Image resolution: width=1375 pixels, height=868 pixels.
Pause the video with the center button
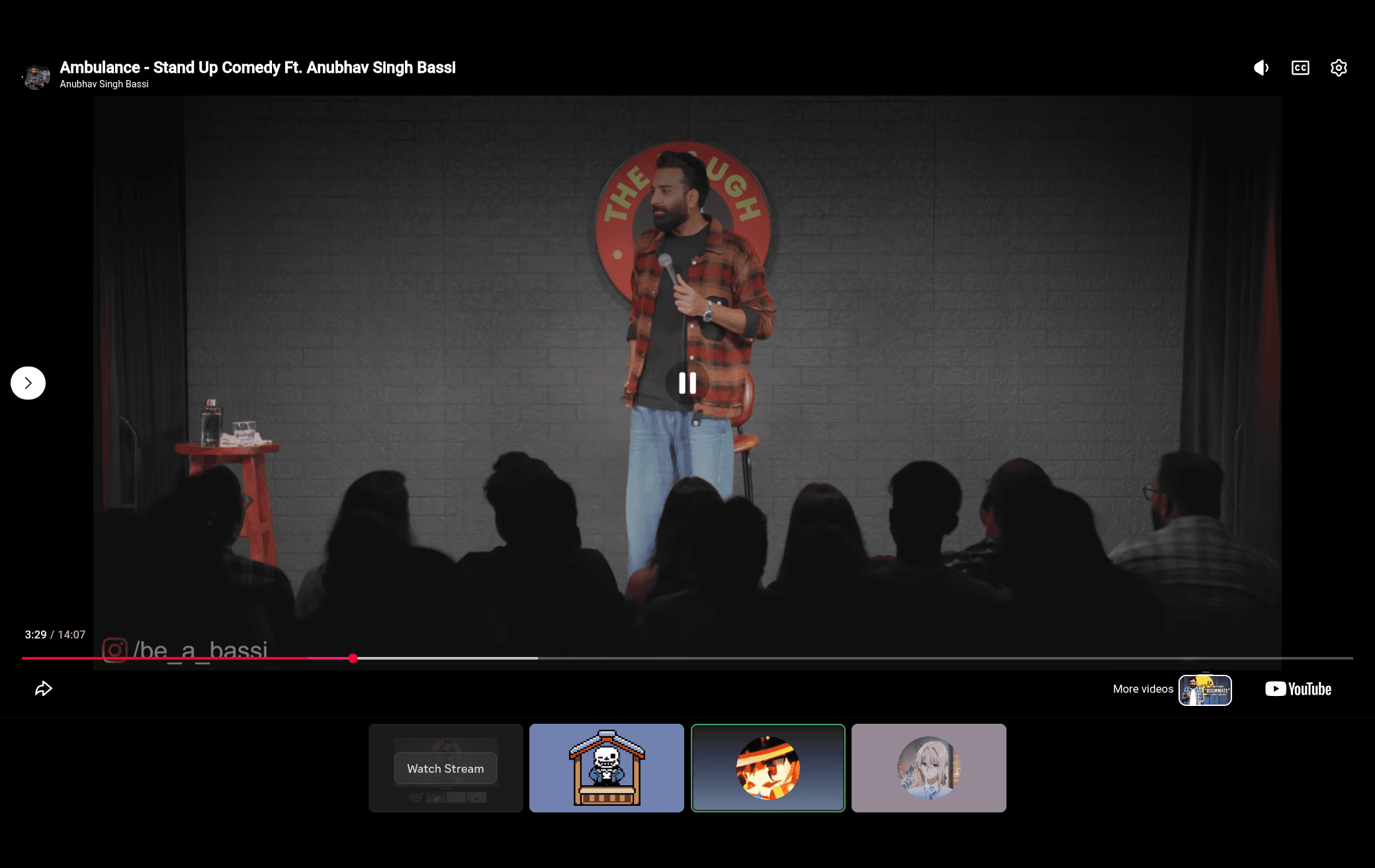(687, 383)
